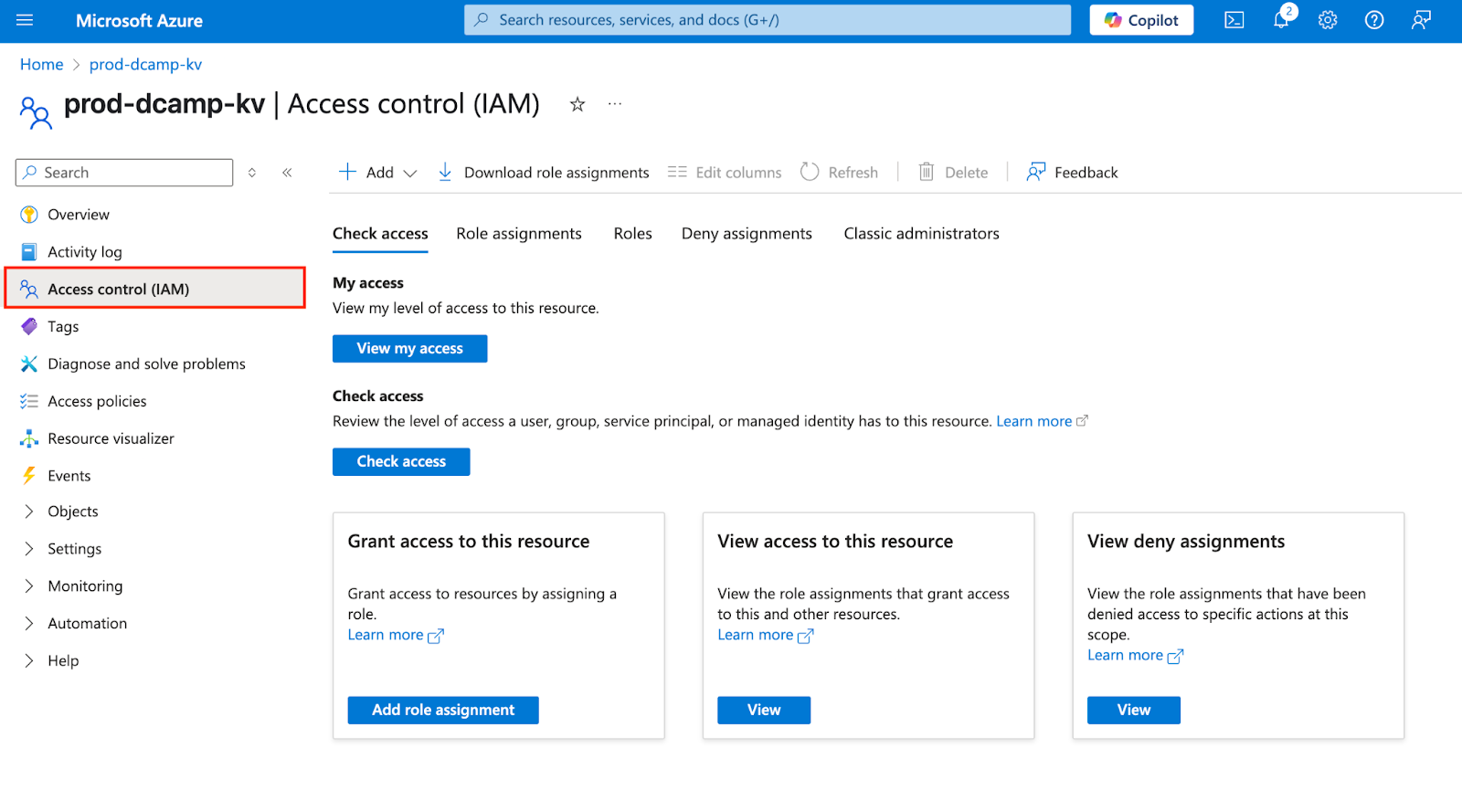The image size is (1462, 812).
Task: Select the Activity log text label
Action: (x=85, y=252)
